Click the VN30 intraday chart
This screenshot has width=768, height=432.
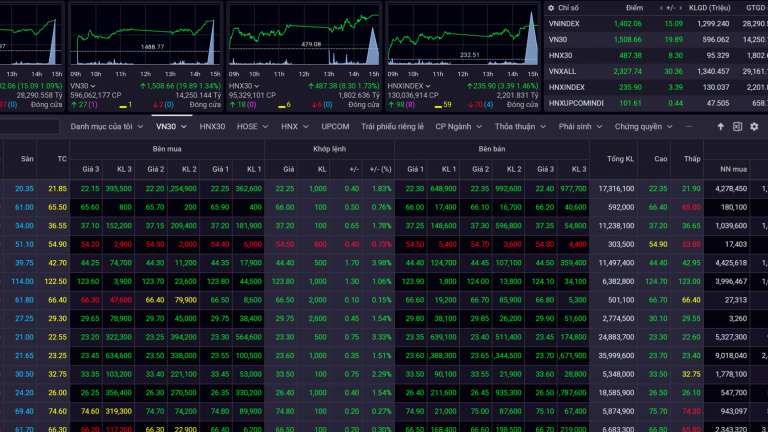coord(145,37)
